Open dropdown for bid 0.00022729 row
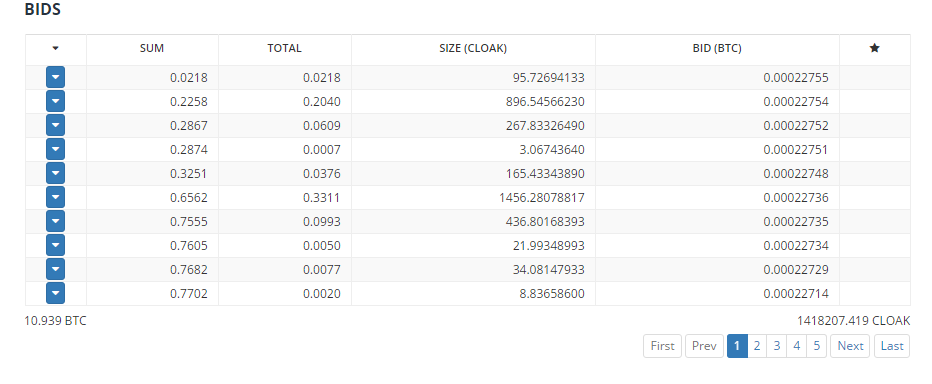932x384 pixels. tap(55, 269)
